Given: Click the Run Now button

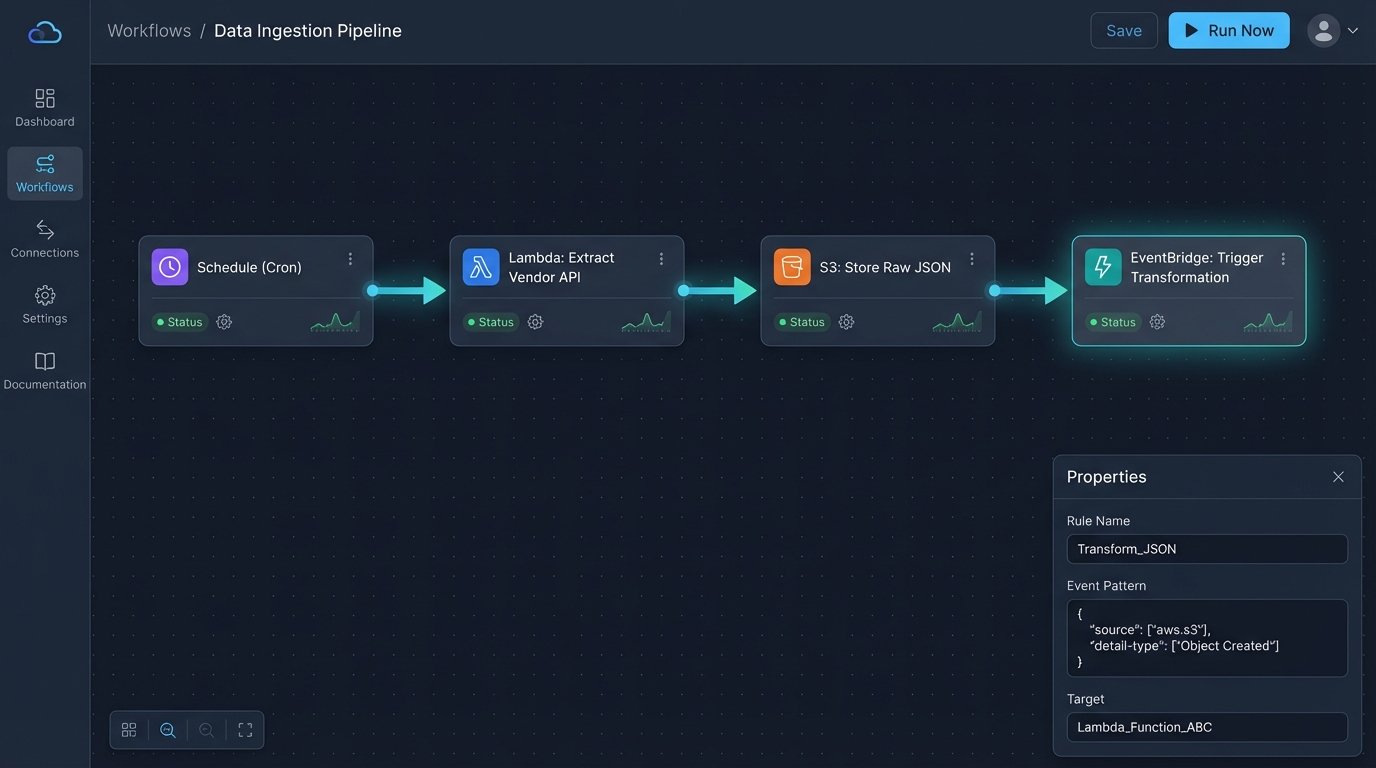Looking at the screenshot, I should click(x=1229, y=30).
